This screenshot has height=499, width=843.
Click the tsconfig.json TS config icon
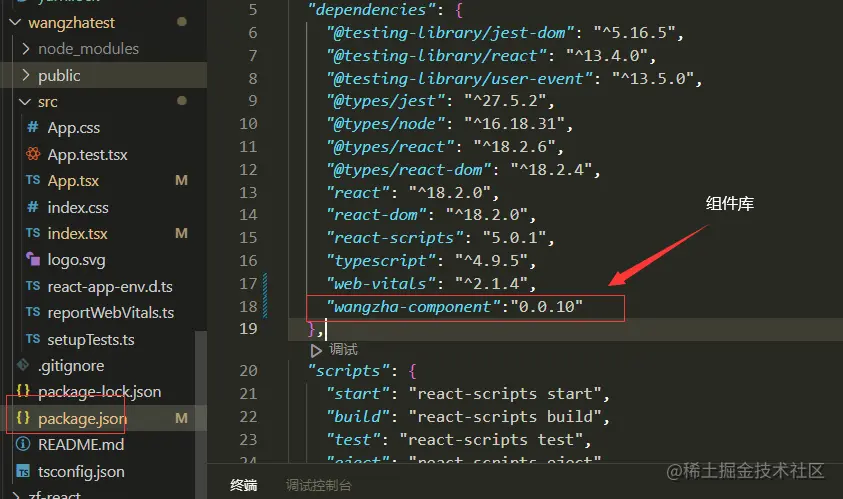click(x=23, y=472)
